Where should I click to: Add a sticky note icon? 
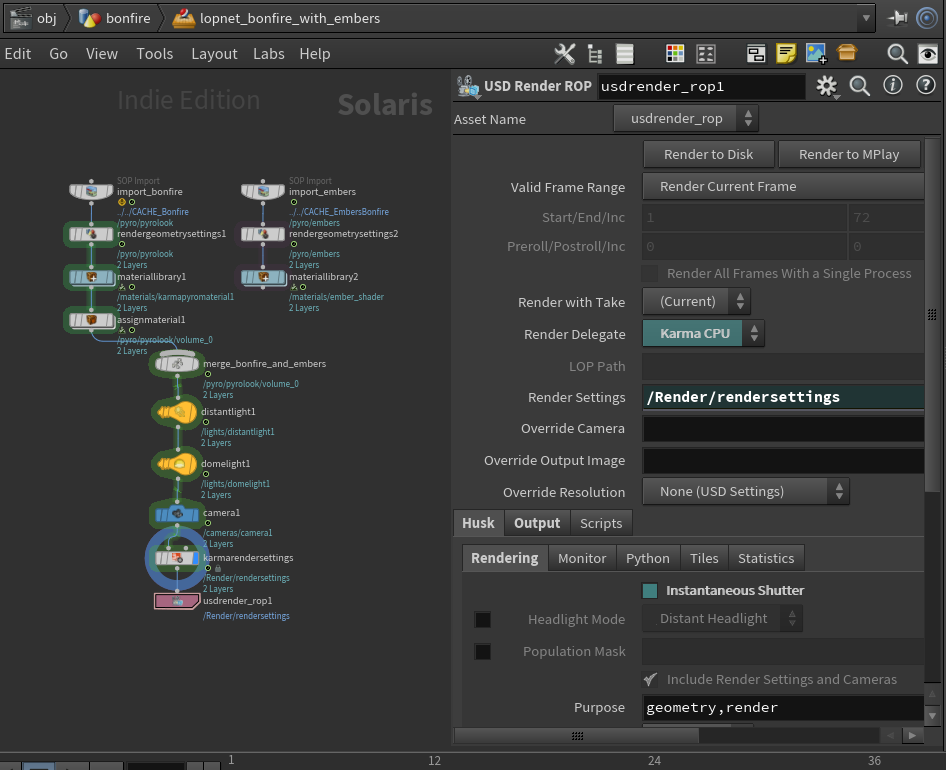pyautogui.click(x=786, y=54)
